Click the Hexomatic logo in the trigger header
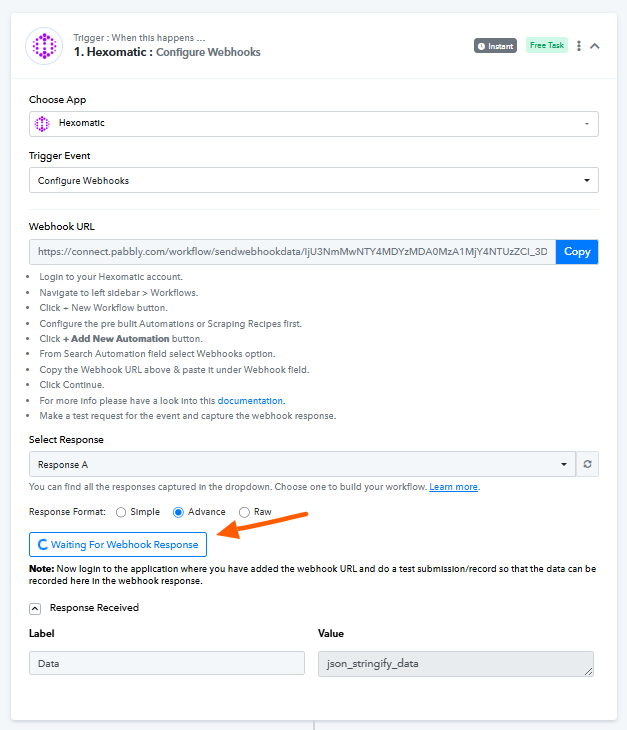627x730 pixels. click(44, 46)
